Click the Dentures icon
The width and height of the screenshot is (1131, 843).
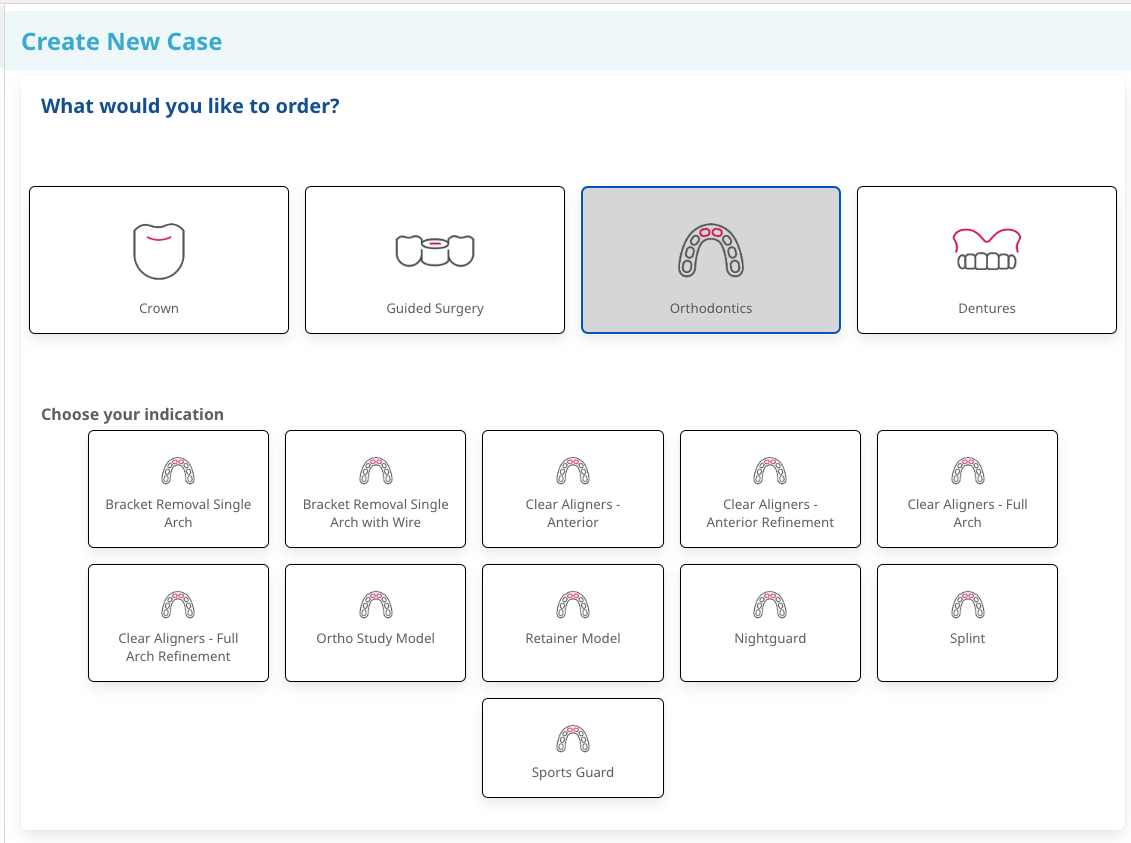[986, 250]
